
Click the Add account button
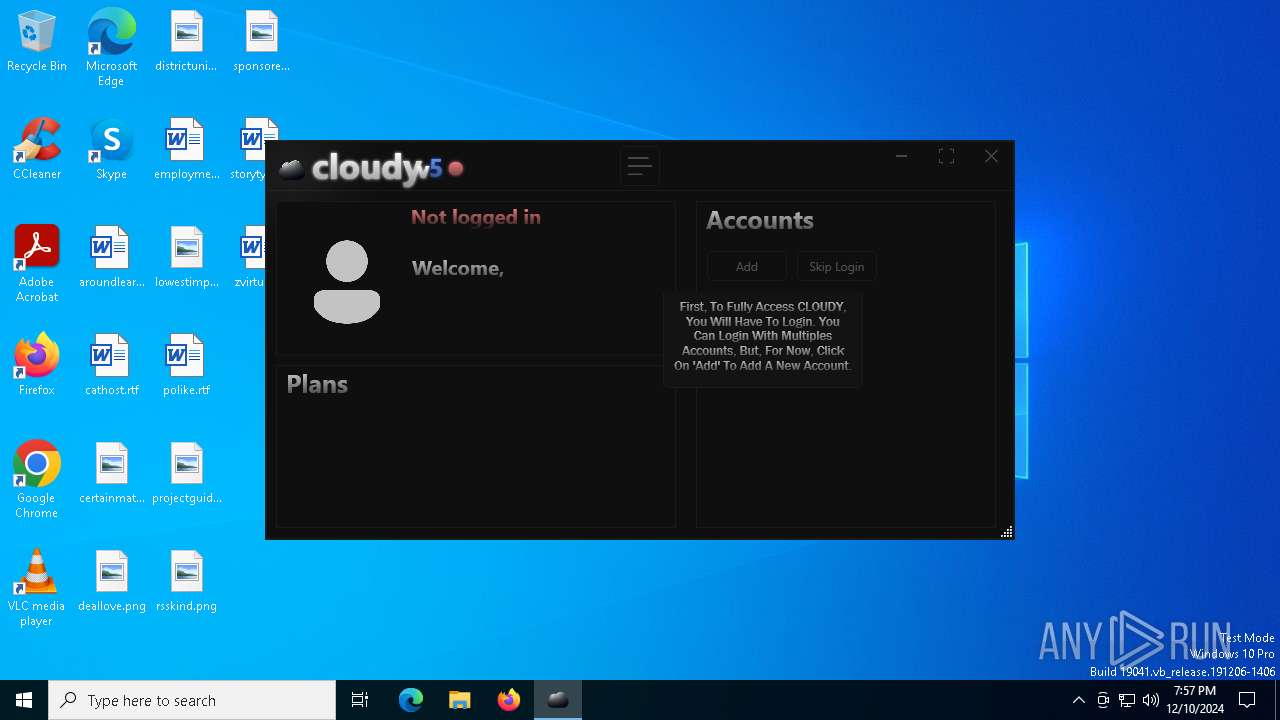[x=747, y=267]
